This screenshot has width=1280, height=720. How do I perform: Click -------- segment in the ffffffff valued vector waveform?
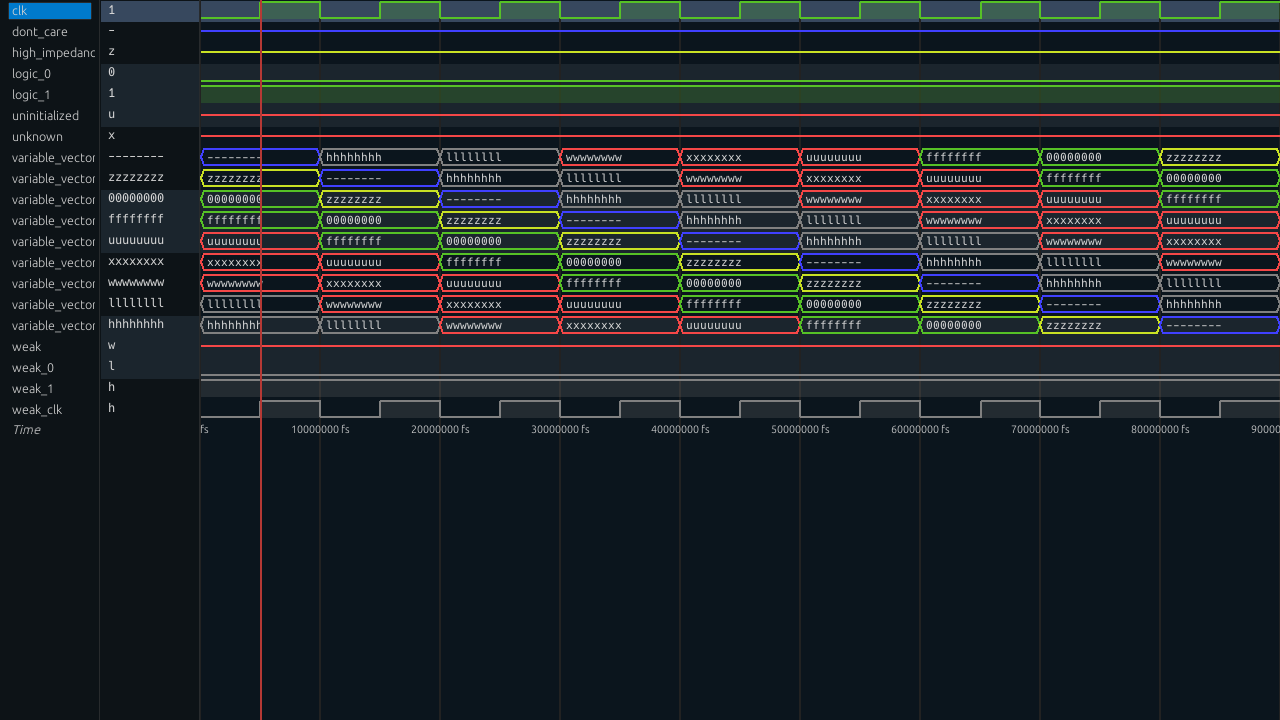[x=620, y=220]
